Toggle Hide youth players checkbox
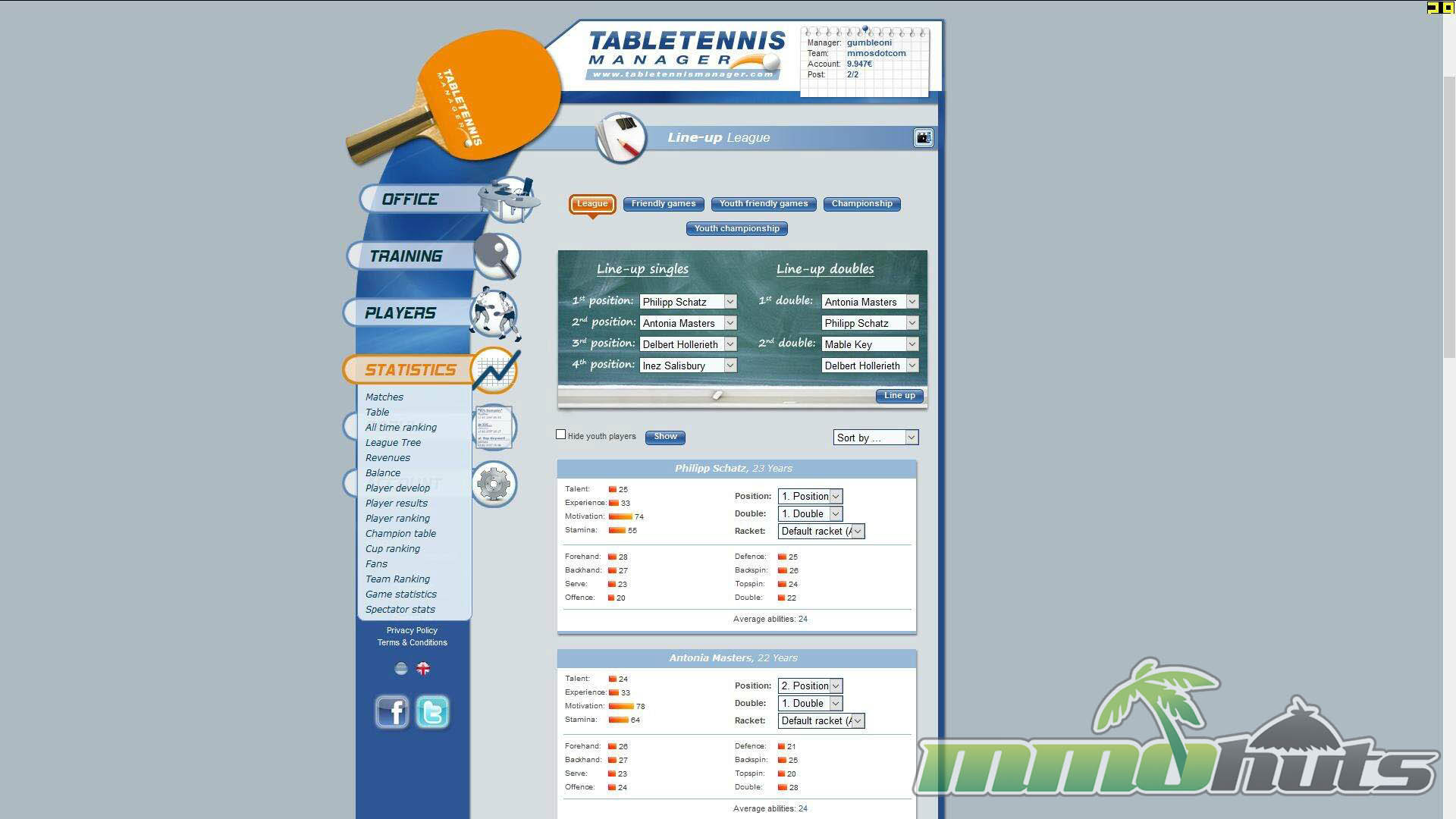 (561, 435)
